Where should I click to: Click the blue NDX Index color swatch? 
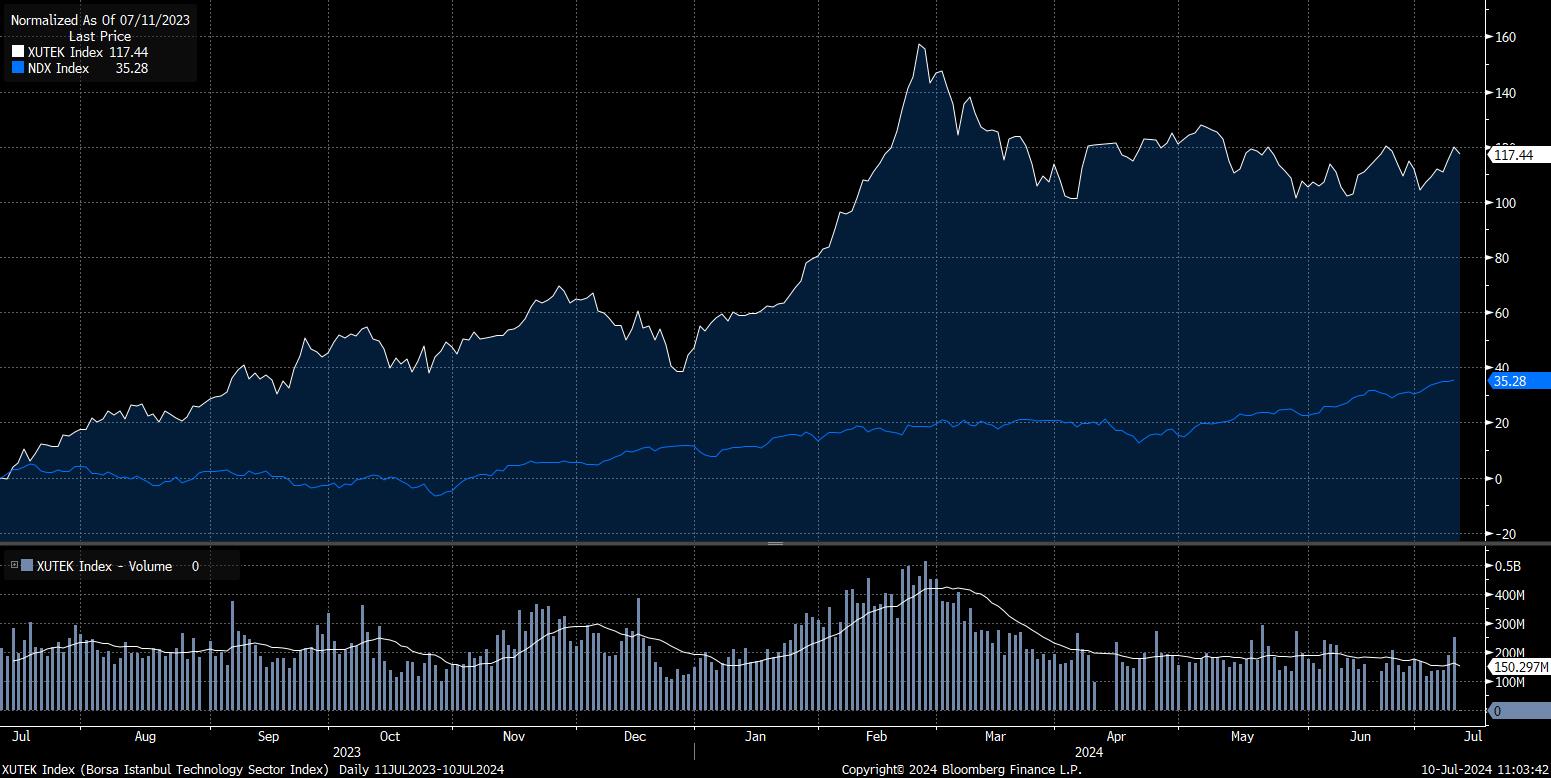[x=17, y=68]
